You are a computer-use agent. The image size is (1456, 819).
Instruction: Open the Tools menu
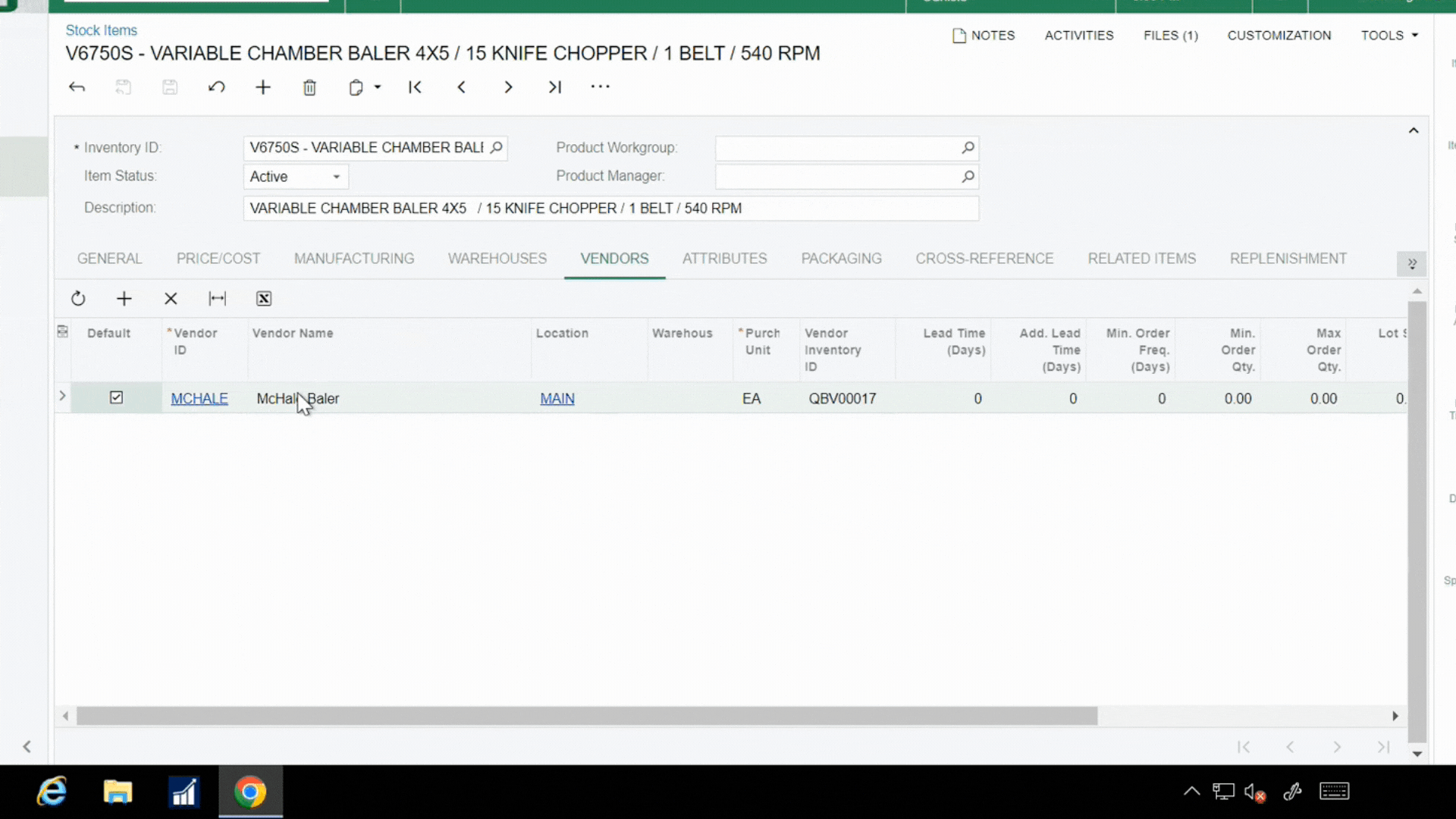coord(1389,36)
